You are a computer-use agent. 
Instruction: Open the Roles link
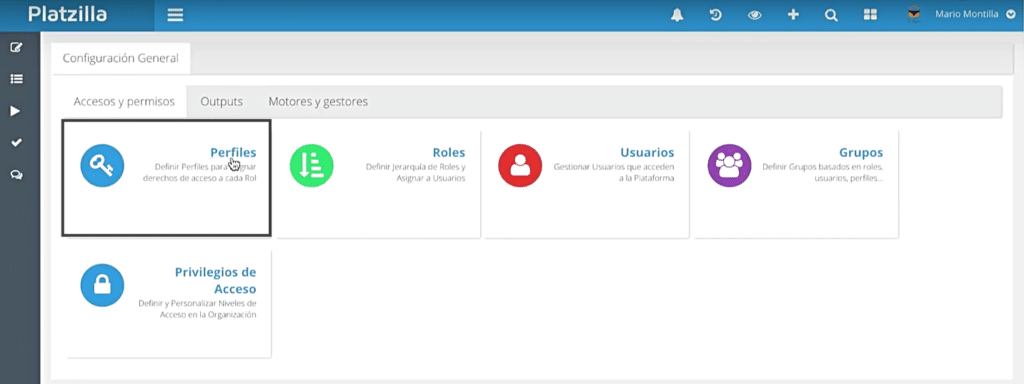point(449,152)
